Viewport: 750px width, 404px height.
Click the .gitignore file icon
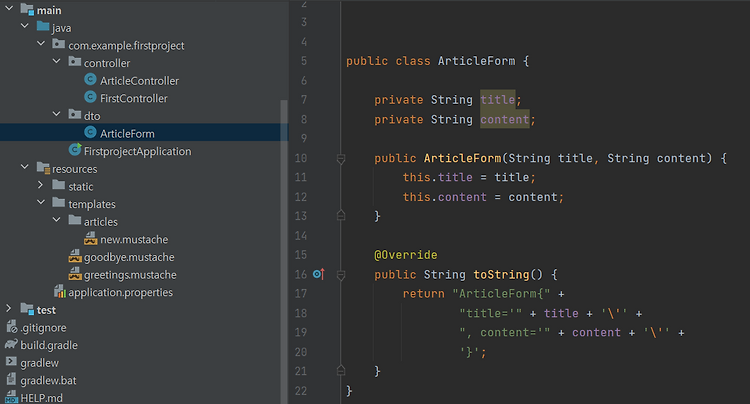point(11,327)
